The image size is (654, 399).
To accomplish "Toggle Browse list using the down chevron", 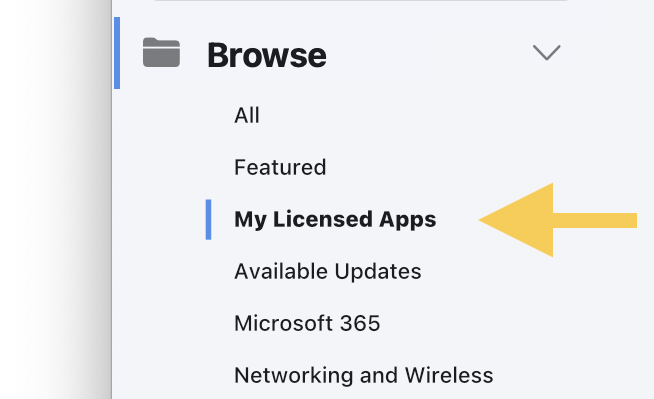I will pyautogui.click(x=546, y=53).
